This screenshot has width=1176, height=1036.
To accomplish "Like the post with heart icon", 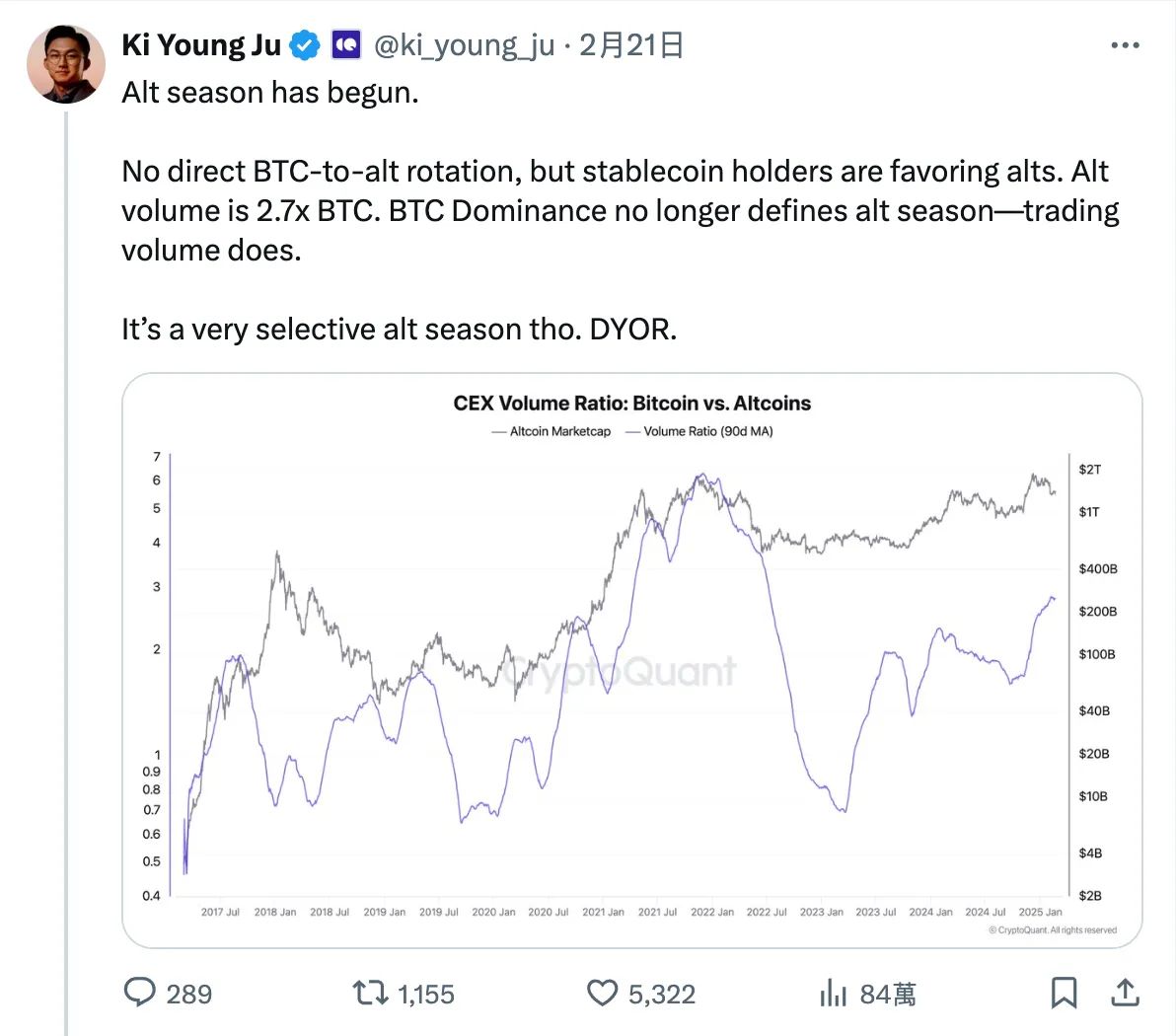I will 602,992.
